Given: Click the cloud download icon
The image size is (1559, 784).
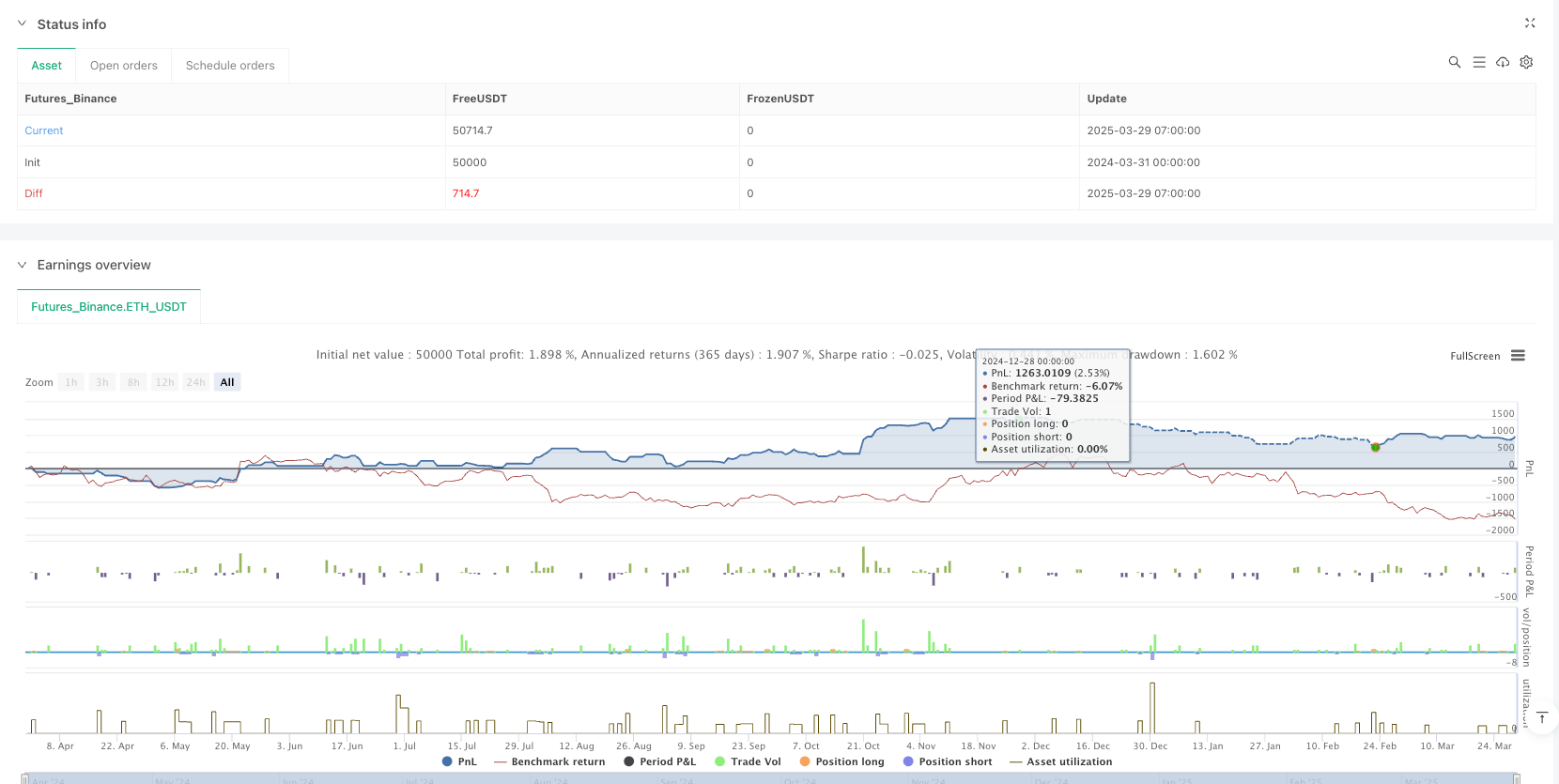Looking at the screenshot, I should point(1503,62).
